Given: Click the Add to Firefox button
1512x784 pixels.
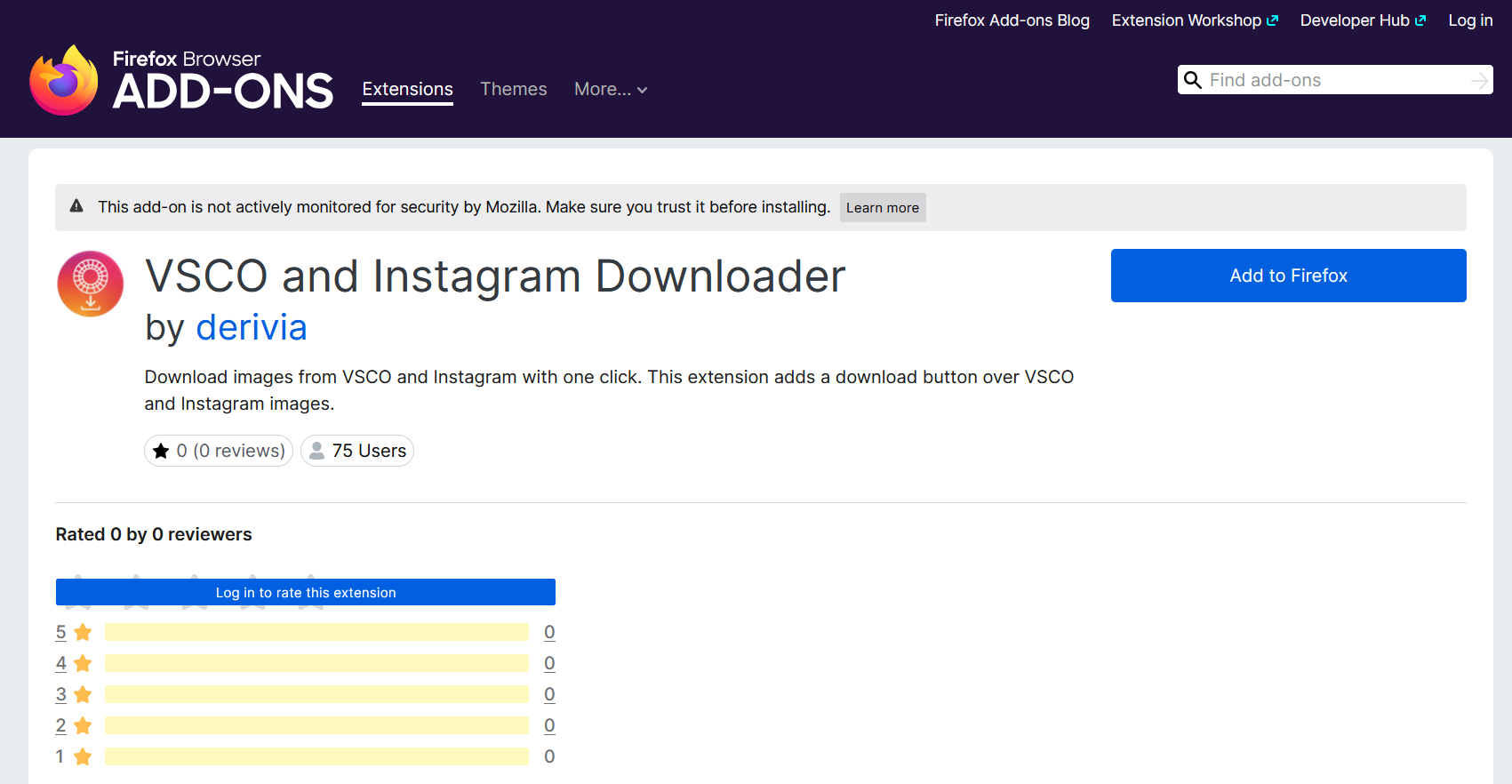Looking at the screenshot, I should (1288, 276).
